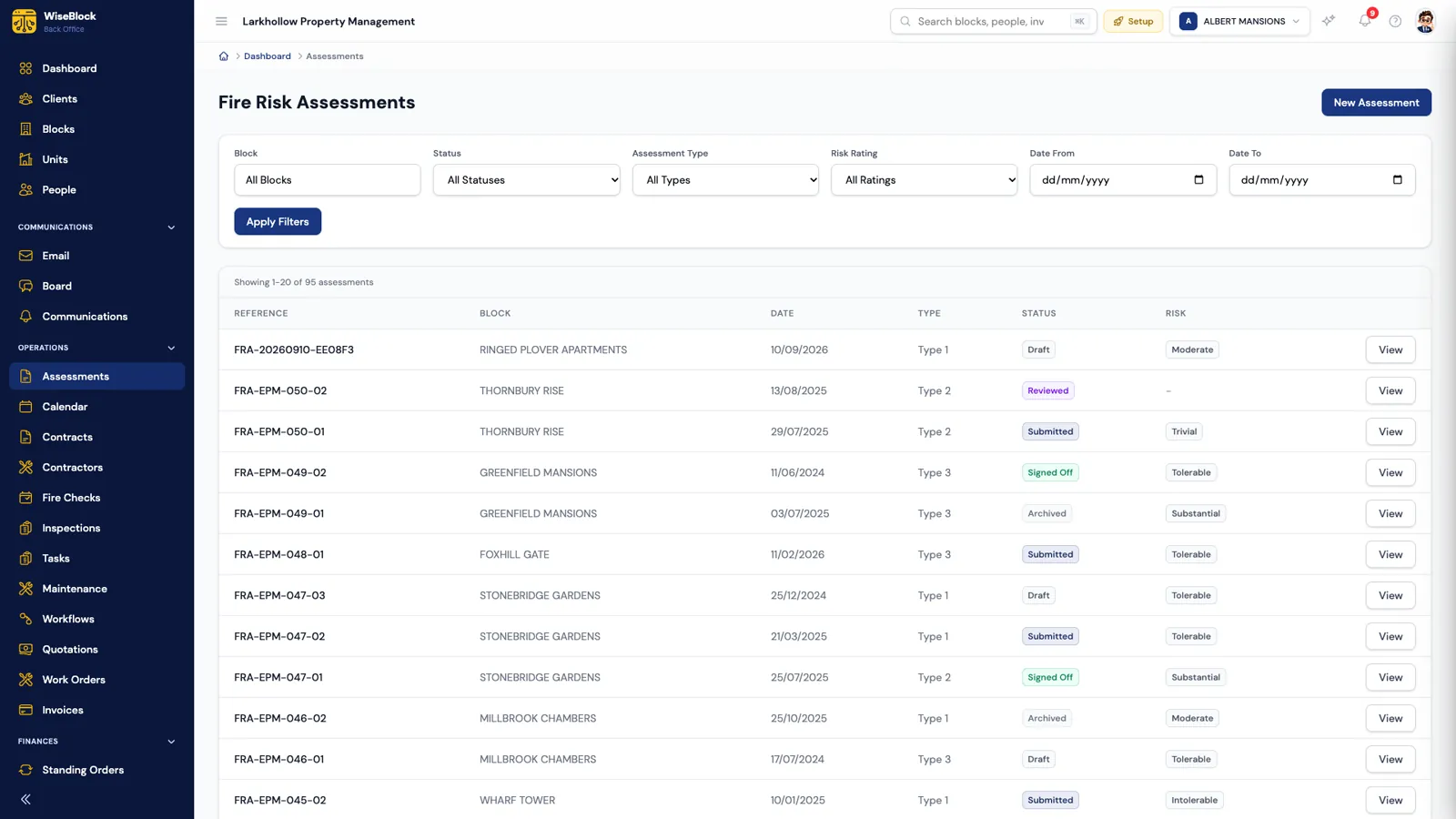This screenshot has width=1456, height=819.
Task: Open the Albert Mansions block selector
Action: 1239,21
